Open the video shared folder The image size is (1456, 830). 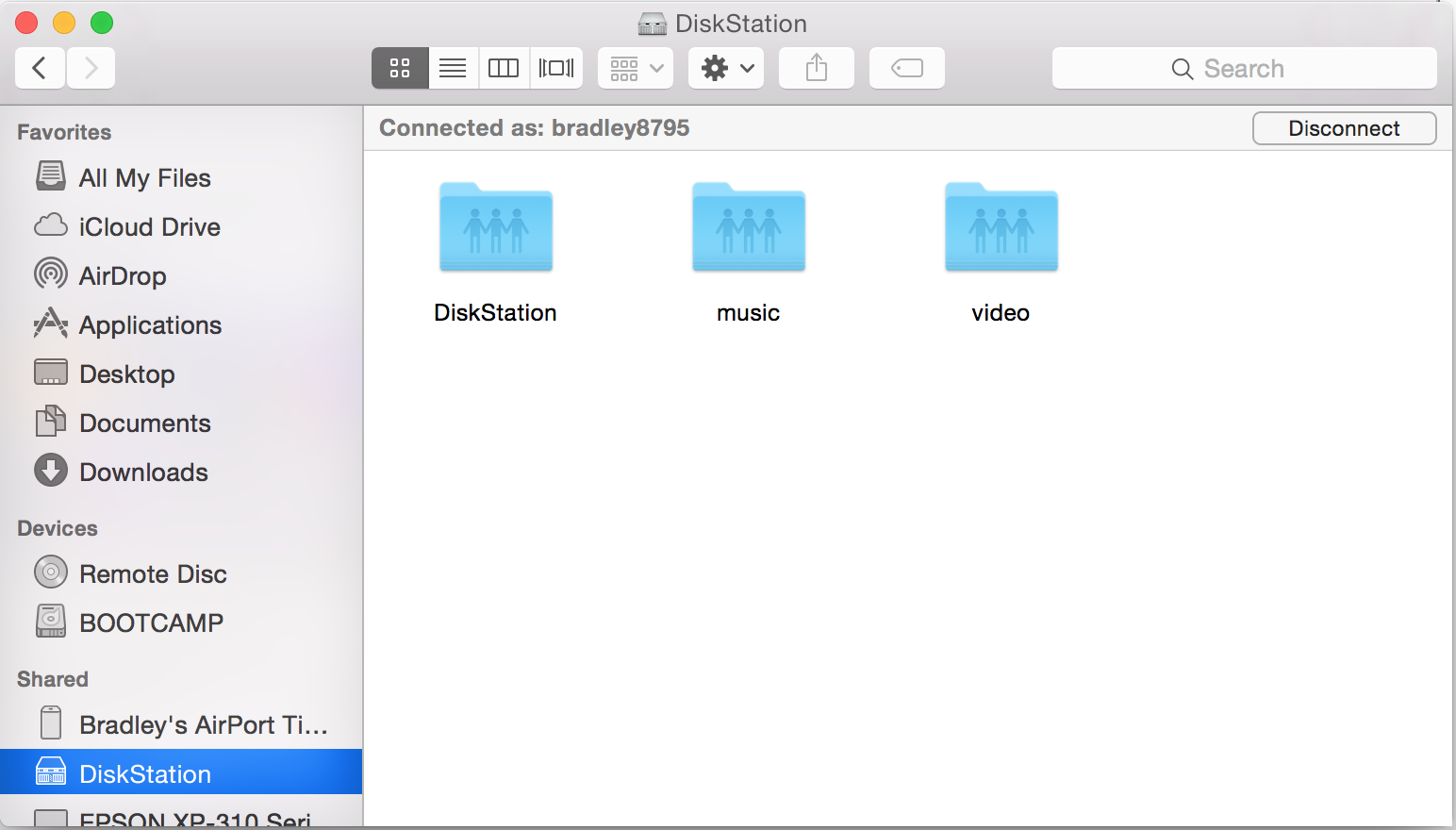[1001, 227]
